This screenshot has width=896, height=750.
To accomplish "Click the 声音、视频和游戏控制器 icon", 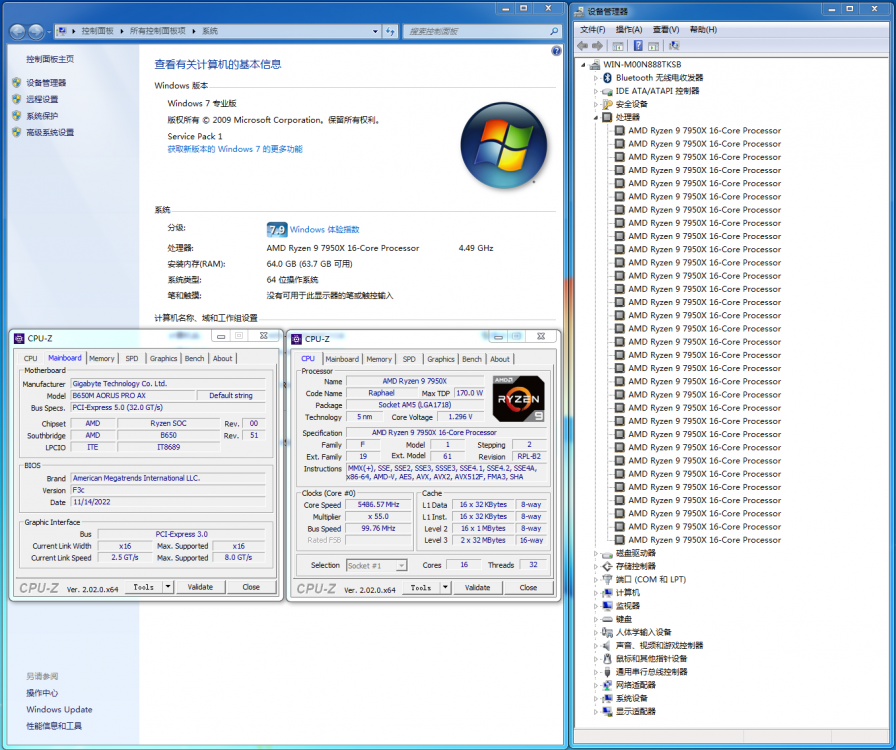I will point(605,645).
